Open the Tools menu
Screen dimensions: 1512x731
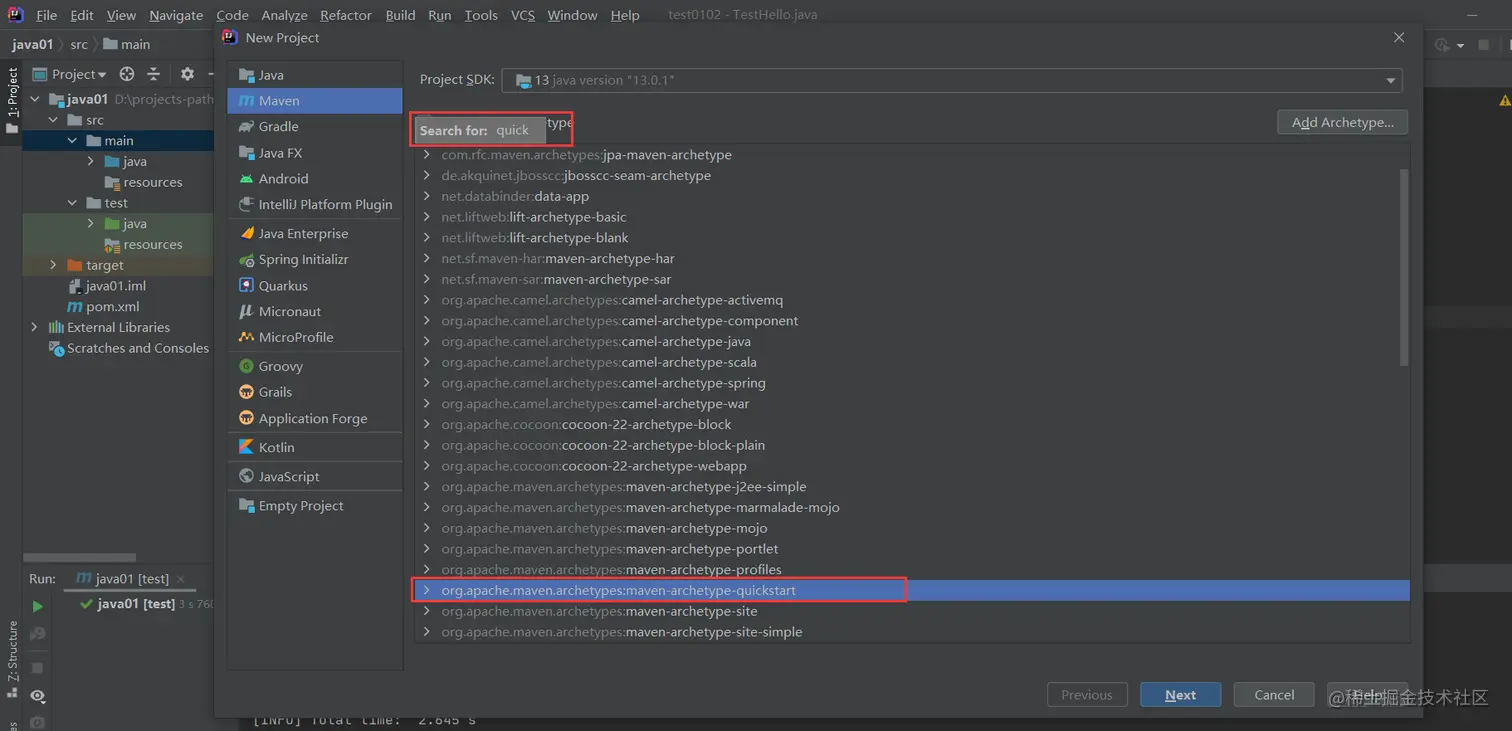(x=481, y=15)
